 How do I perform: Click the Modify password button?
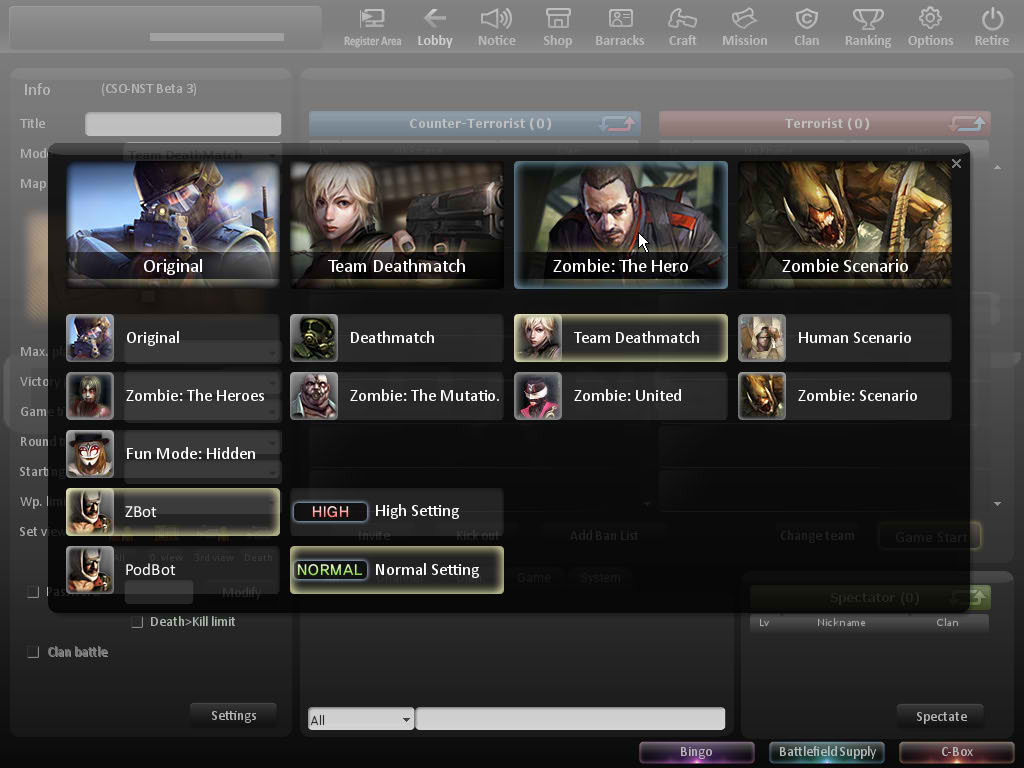coord(241,592)
